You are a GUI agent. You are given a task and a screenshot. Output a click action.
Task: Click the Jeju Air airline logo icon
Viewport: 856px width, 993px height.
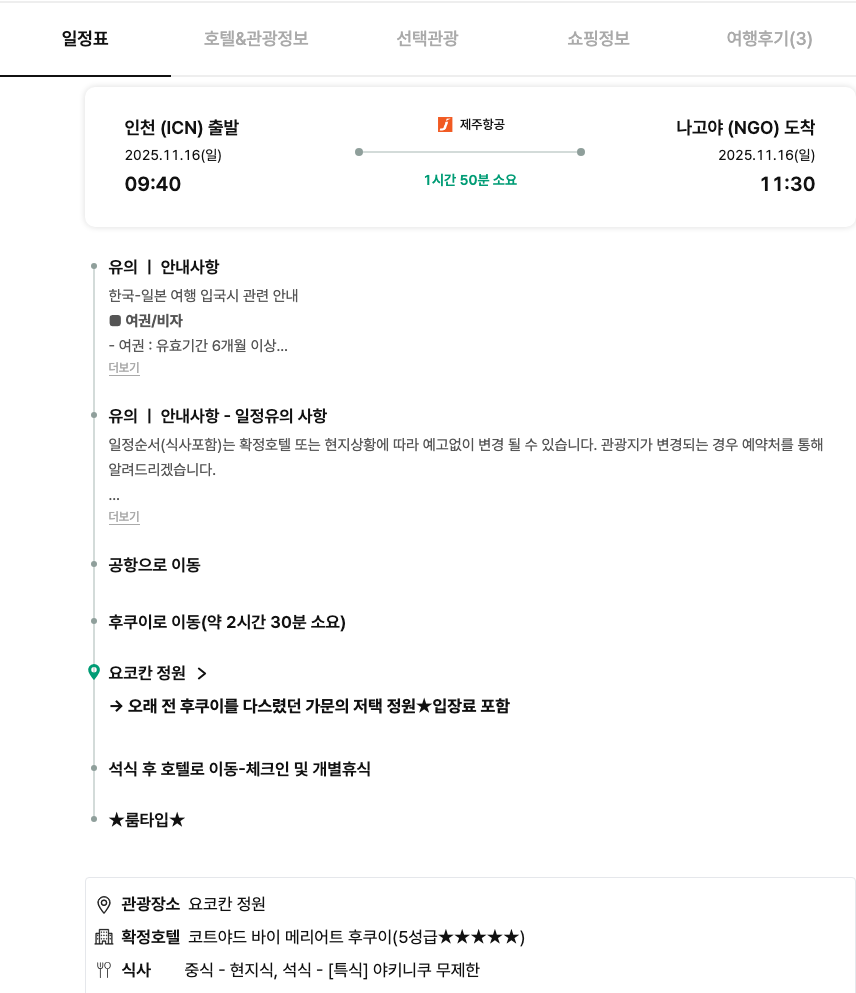click(445, 125)
